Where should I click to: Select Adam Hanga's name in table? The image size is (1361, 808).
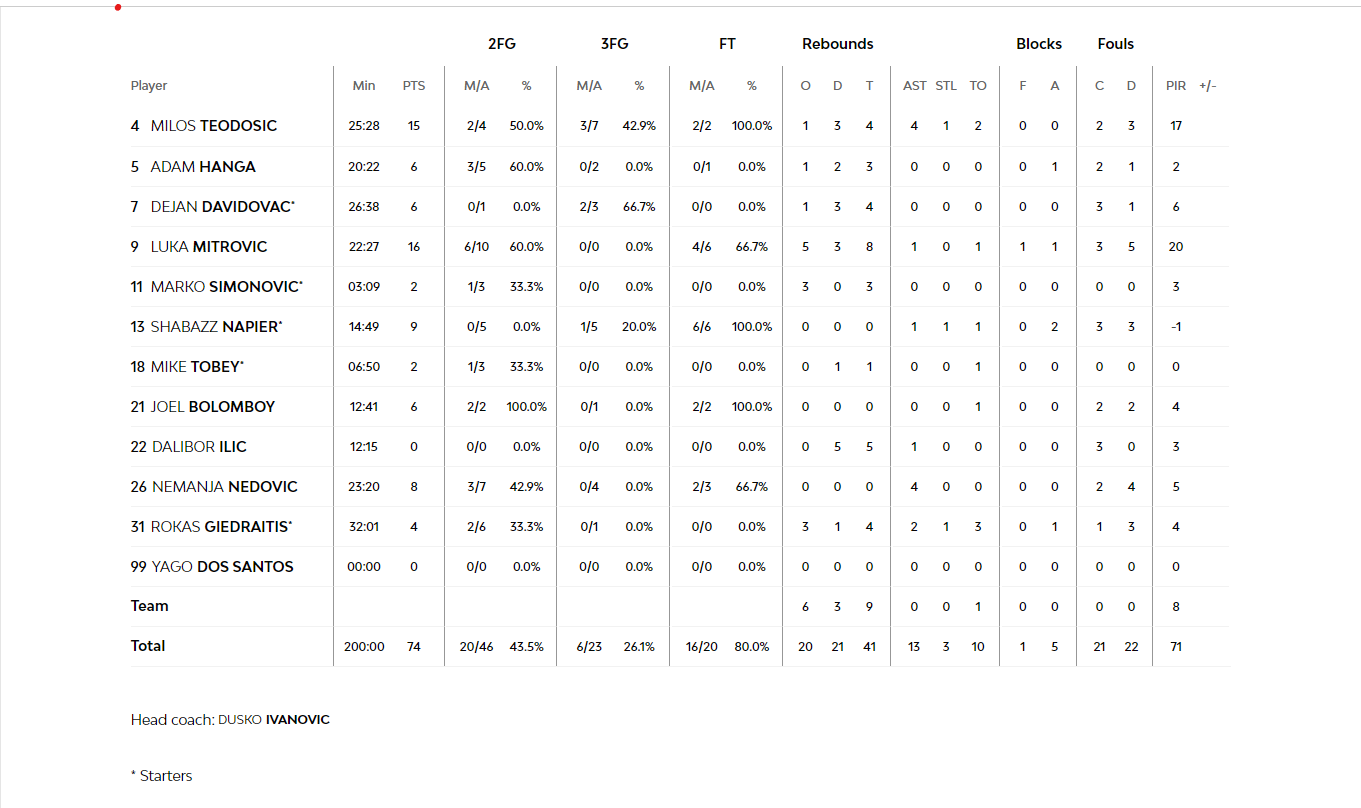click(x=202, y=167)
